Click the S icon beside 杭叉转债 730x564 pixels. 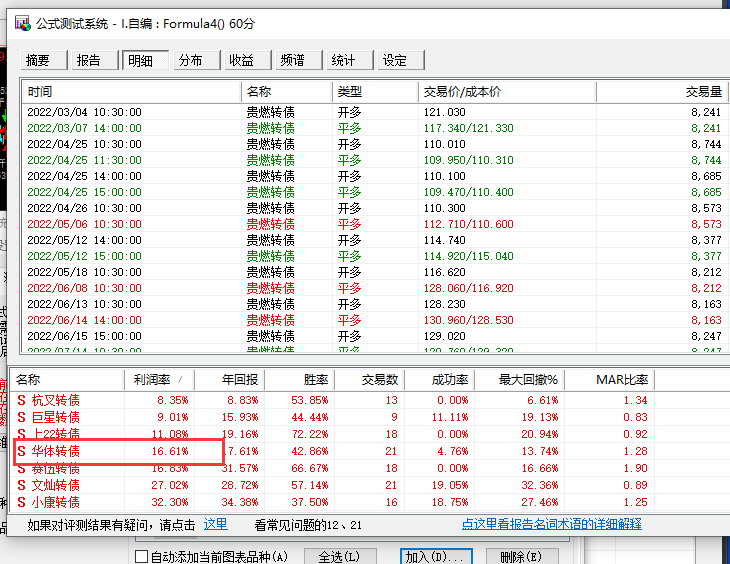(x=21, y=401)
